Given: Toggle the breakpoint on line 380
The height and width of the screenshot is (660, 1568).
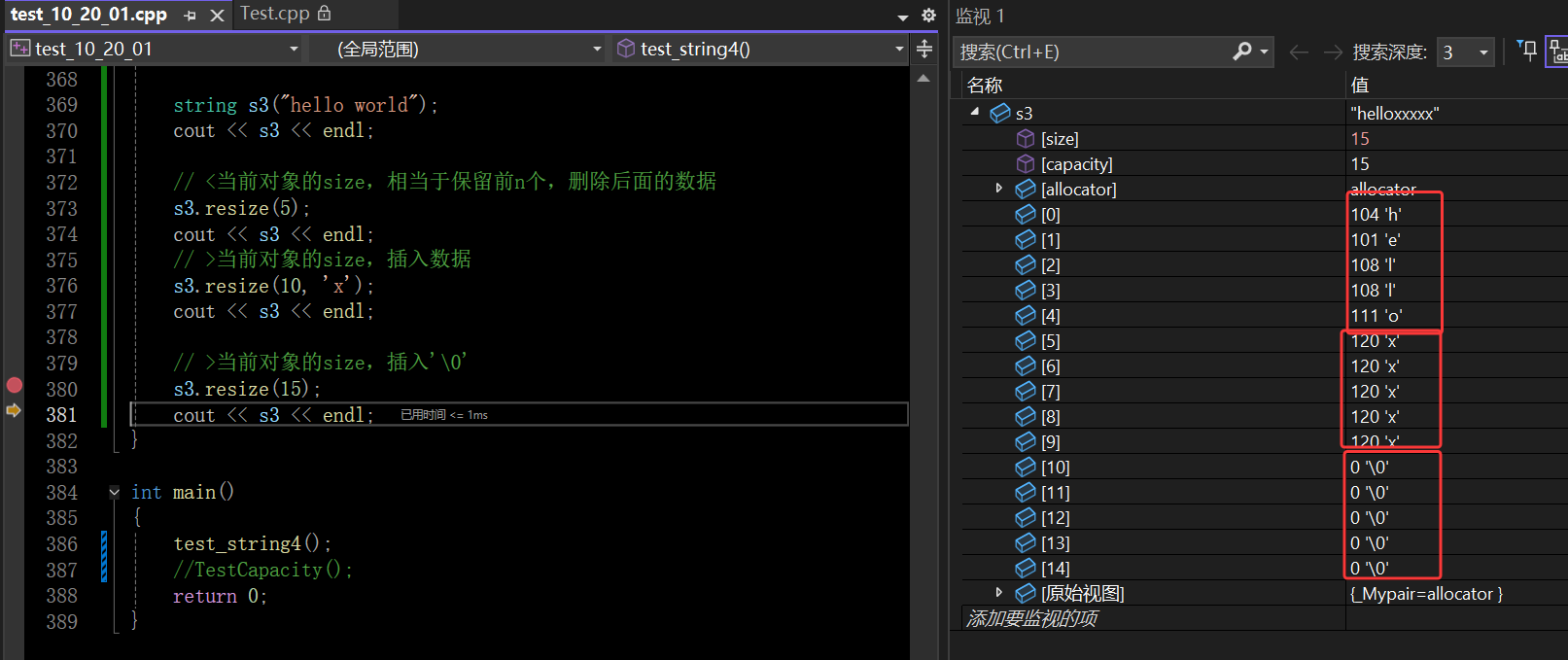Looking at the screenshot, I should click(14, 386).
